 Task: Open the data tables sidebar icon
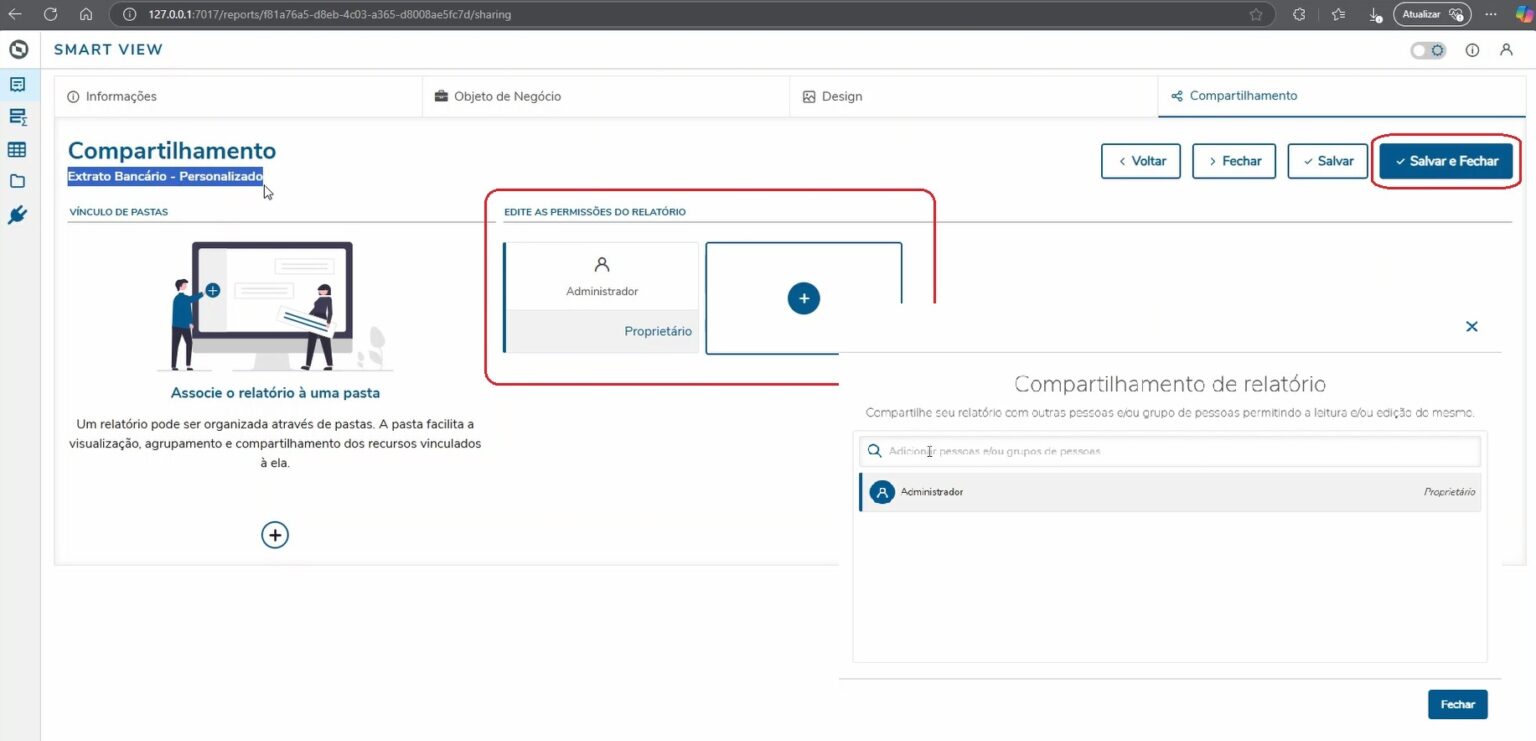coord(17,149)
